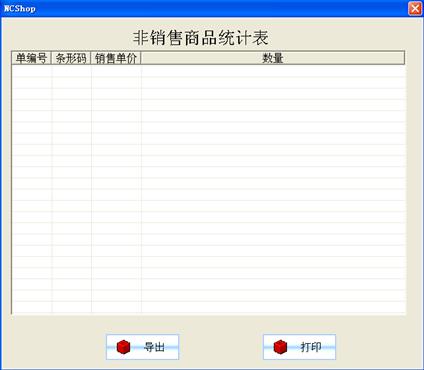The height and width of the screenshot is (370, 424).
Task: Click divider between 条形码 and 销售单价 headers
Action: point(91,58)
